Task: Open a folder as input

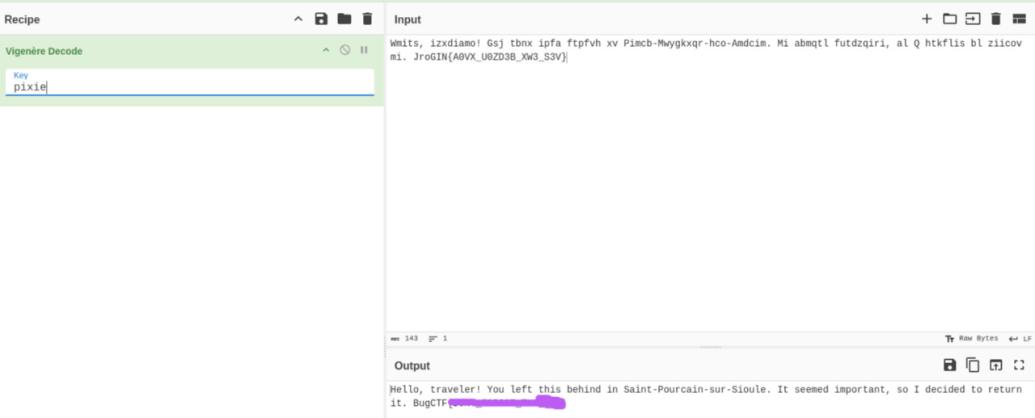Action: [950, 19]
